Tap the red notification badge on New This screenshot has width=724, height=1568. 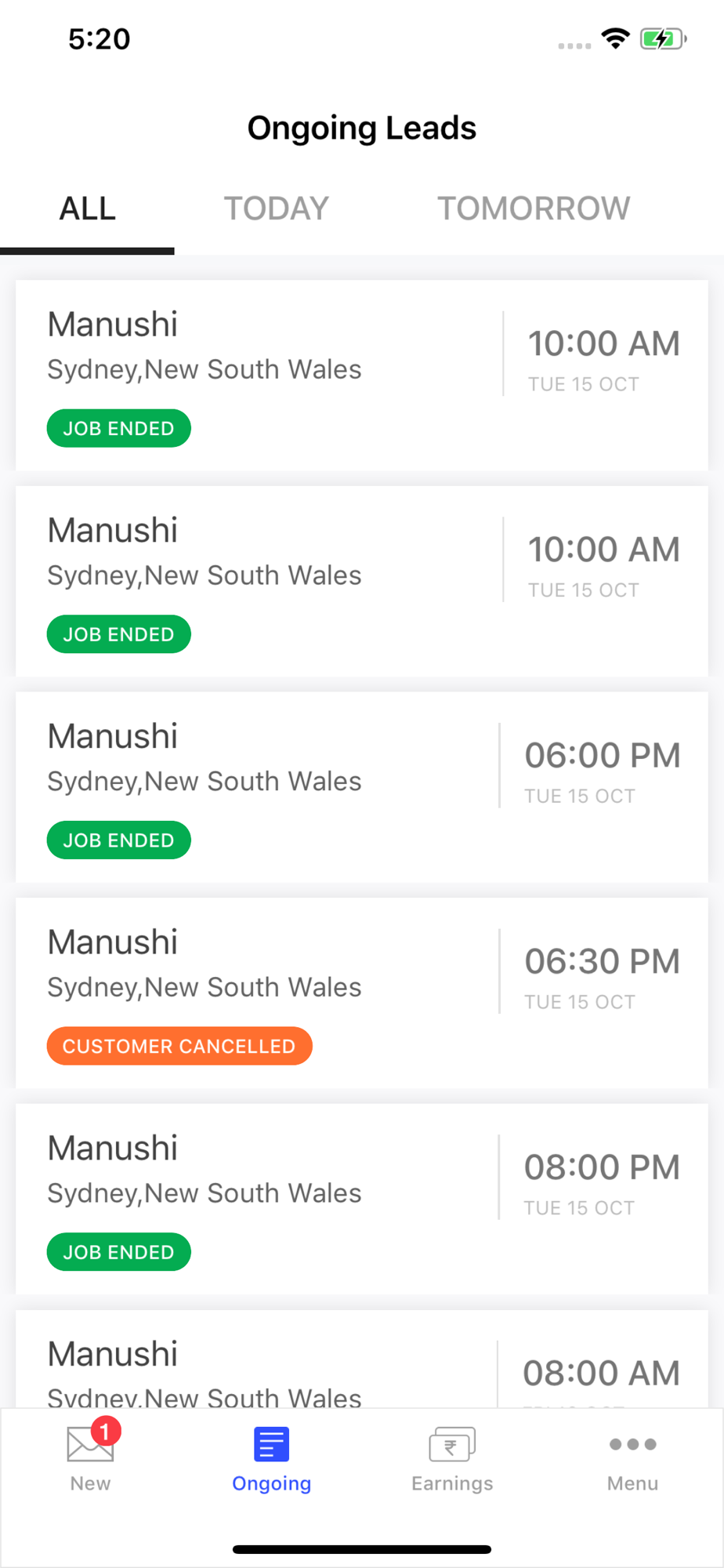[x=106, y=1432]
